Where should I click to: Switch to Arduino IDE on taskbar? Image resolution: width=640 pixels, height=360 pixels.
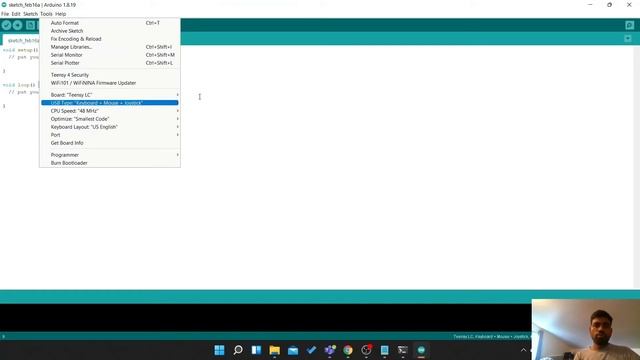tap(421, 350)
